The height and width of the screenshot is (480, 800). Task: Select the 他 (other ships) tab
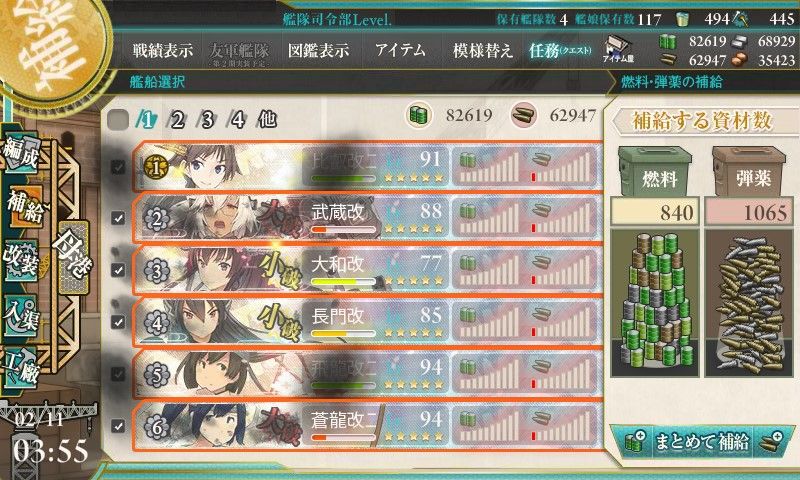[268, 119]
